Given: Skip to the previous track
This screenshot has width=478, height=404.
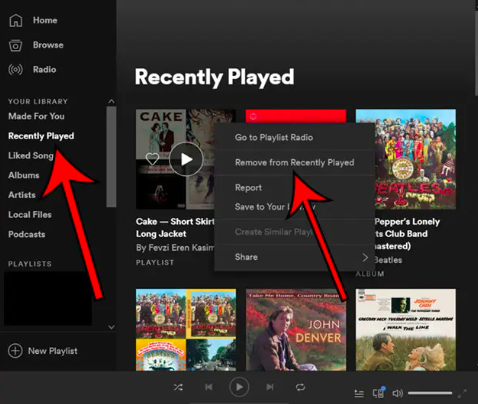Looking at the screenshot, I should click(209, 387).
